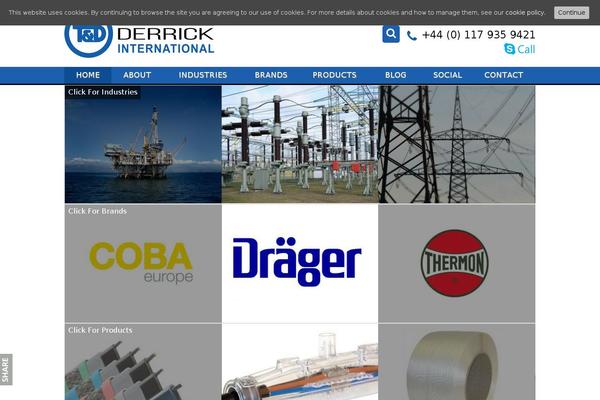Open the Brands menu item

pos(271,75)
